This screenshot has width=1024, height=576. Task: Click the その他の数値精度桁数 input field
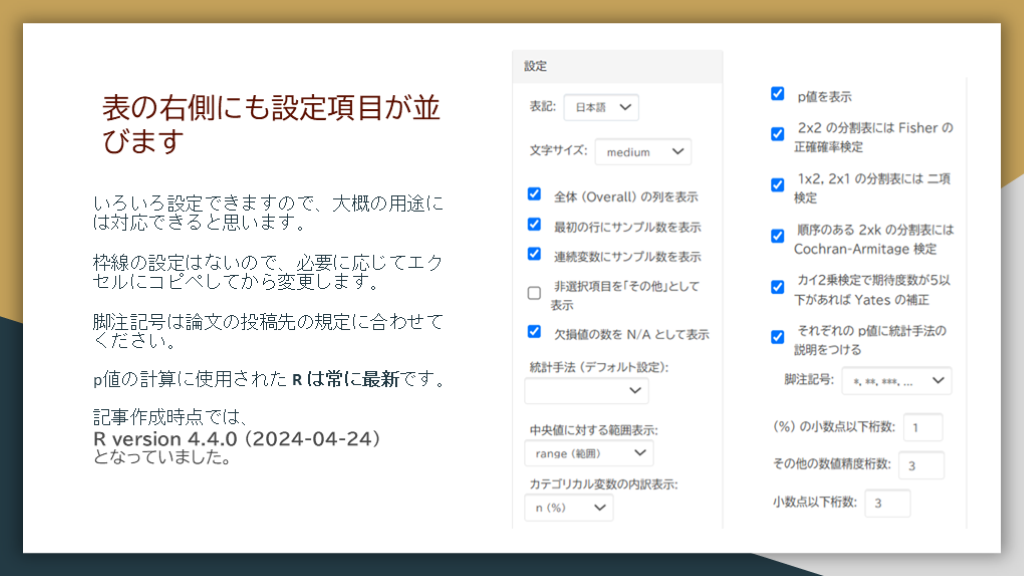pos(921,465)
